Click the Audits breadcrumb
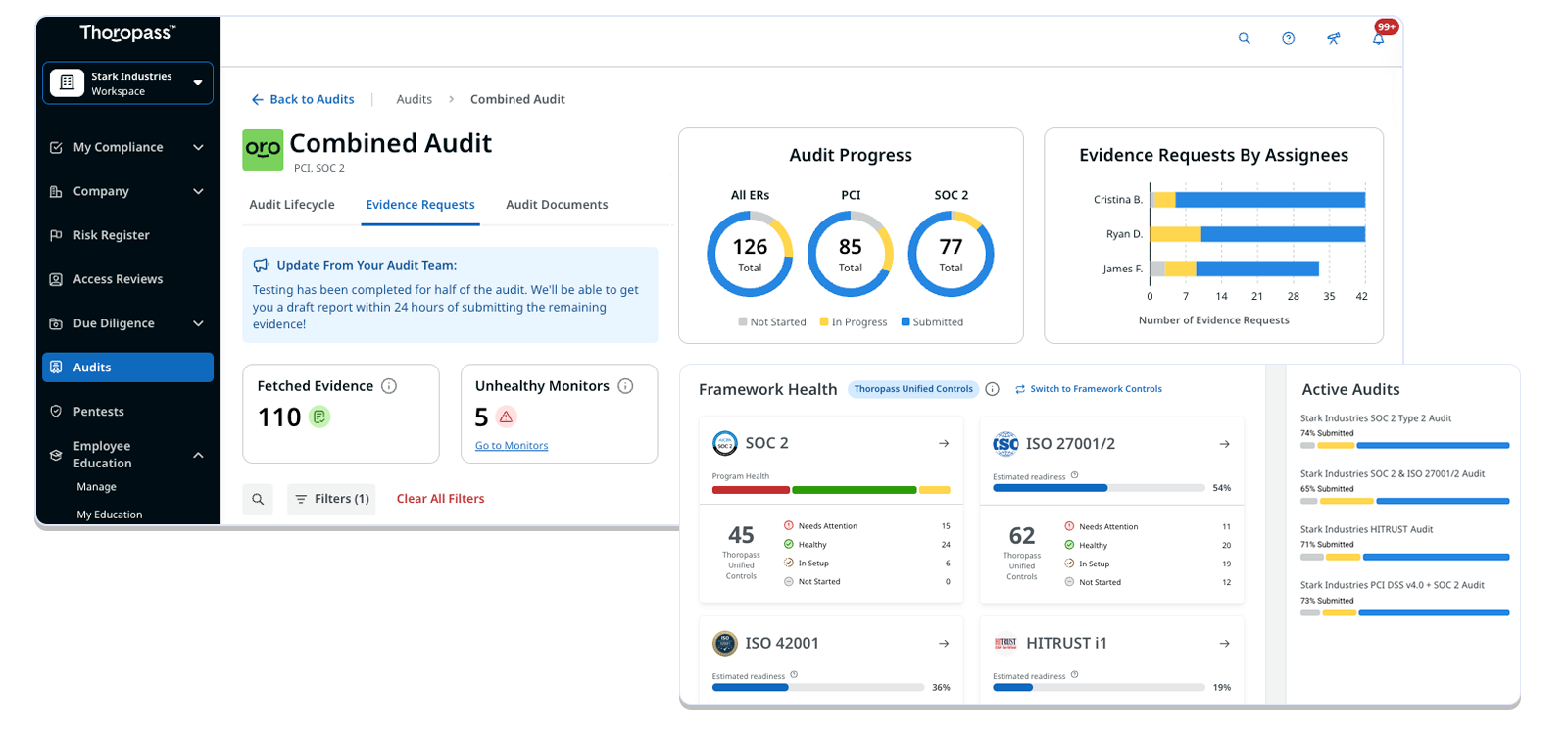Screen dimensions: 1568x735 415,99
